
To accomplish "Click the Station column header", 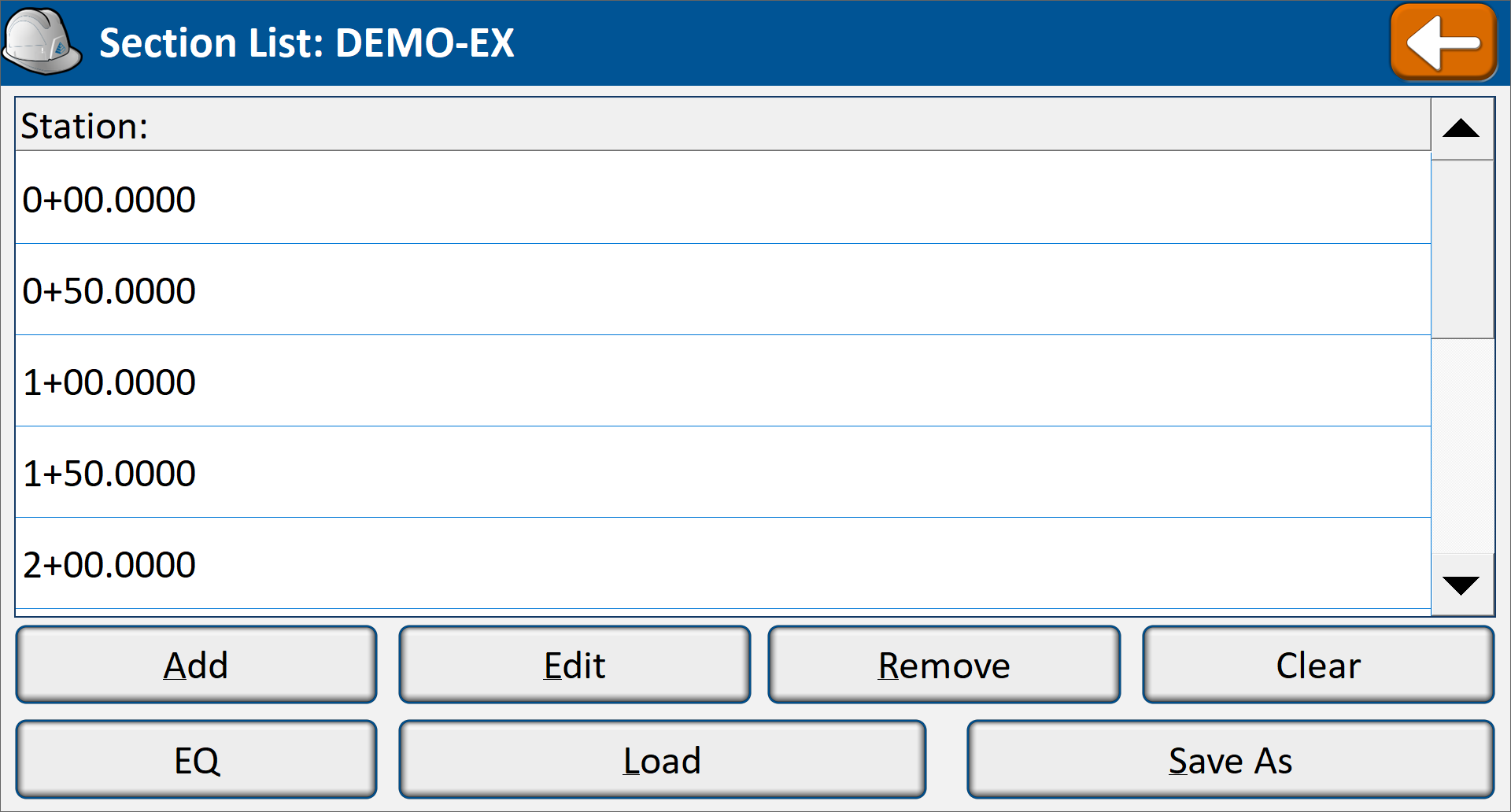I will point(722,125).
